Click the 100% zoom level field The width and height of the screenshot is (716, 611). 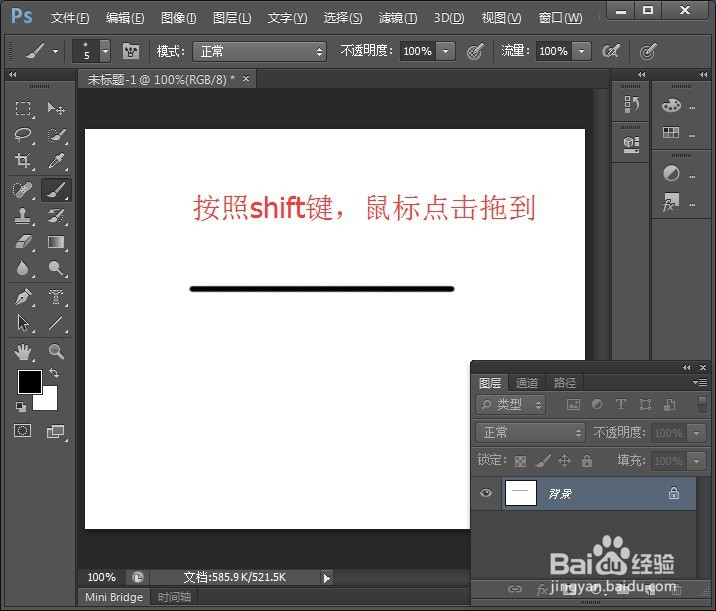(x=101, y=577)
